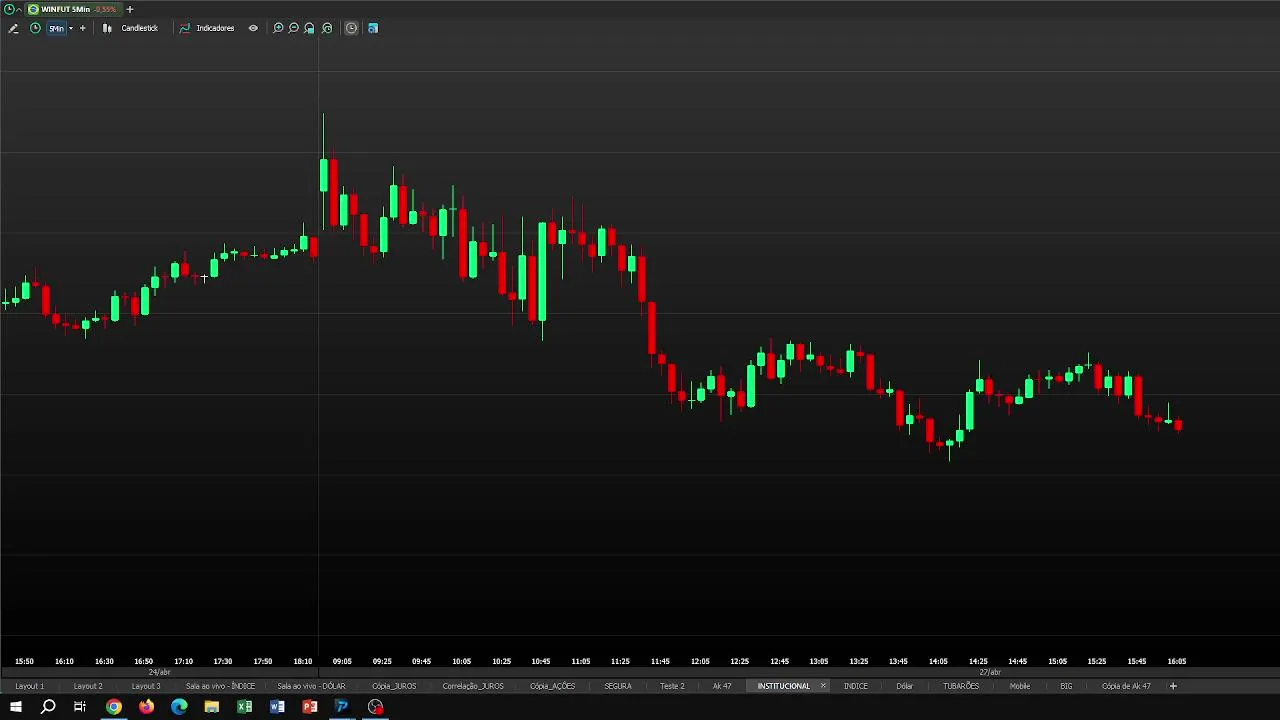Click the clock icon beside the 5Min field
The height and width of the screenshot is (720, 1280).
tap(35, 28)
